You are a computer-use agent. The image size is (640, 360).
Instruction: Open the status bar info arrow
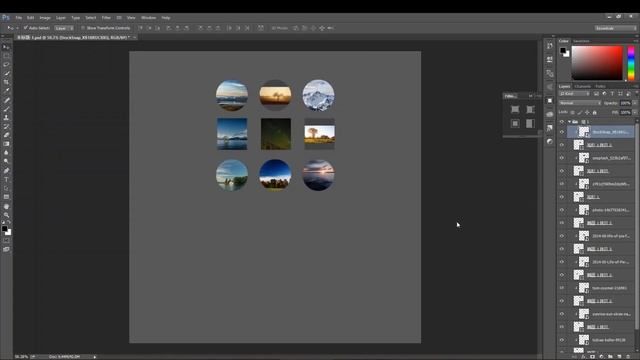pos(95,357)
